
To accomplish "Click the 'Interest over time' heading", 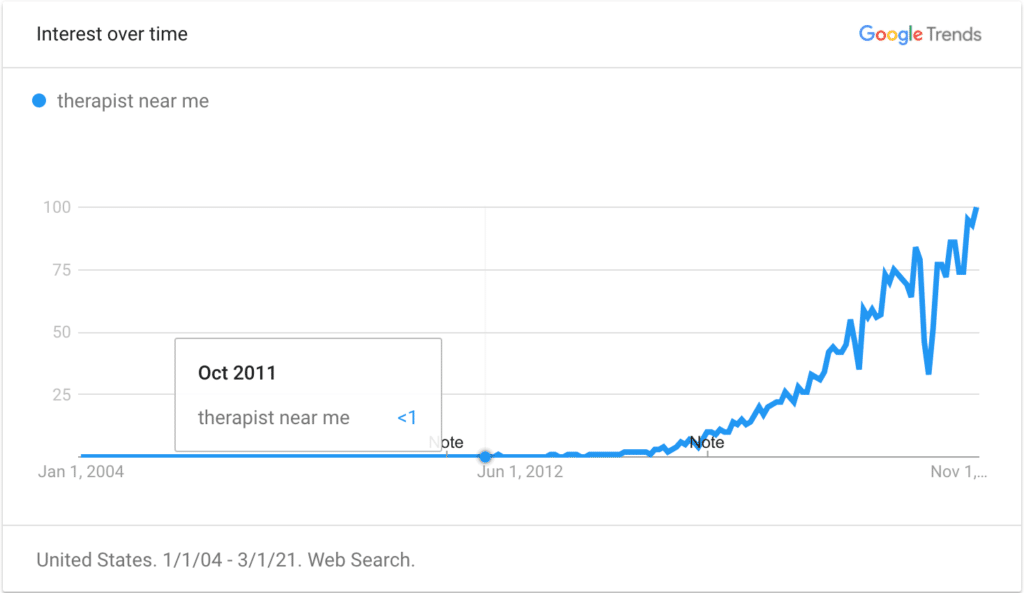I will pos(112,34).
